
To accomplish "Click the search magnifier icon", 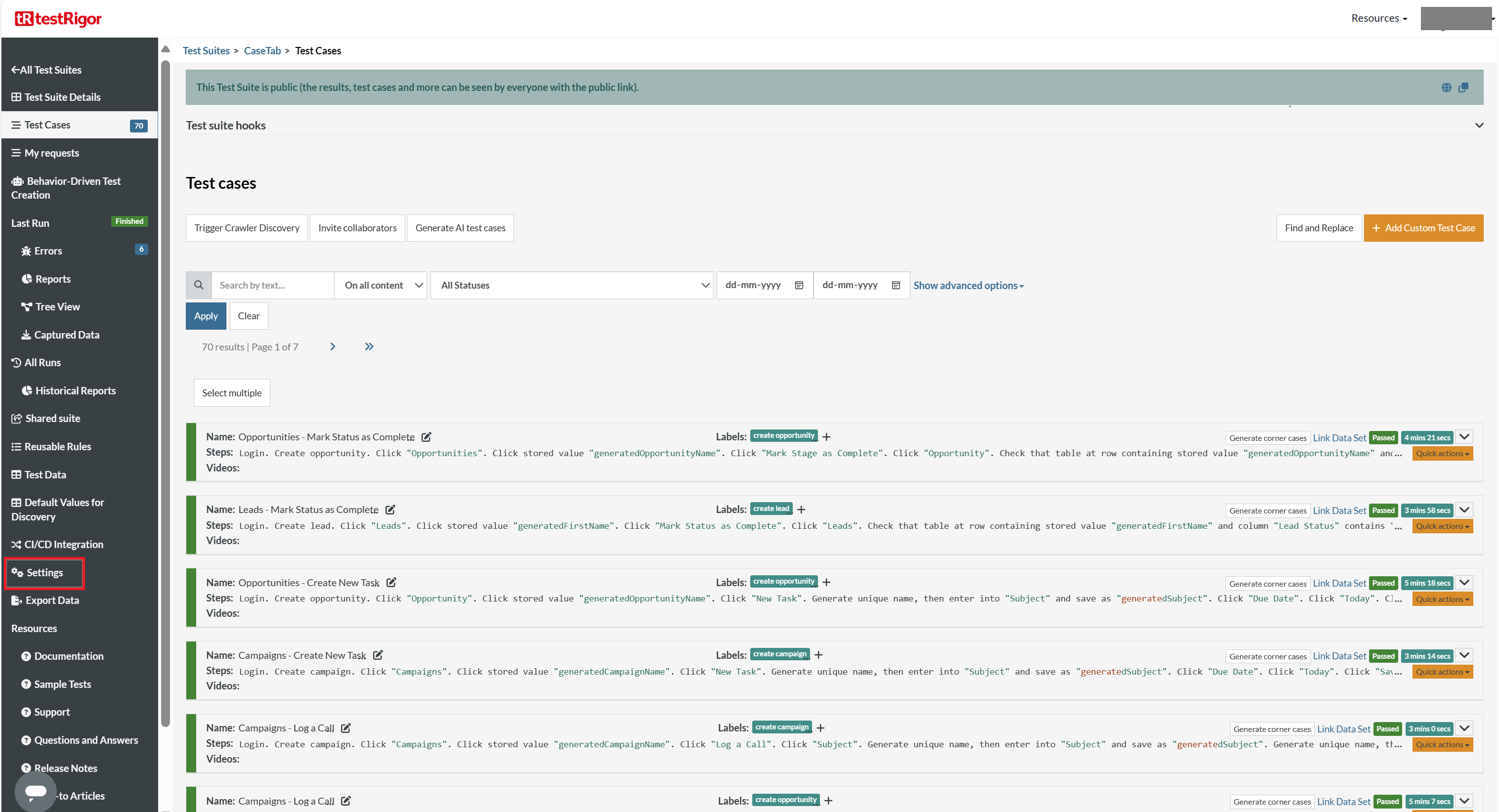I will tap(198, 285).
